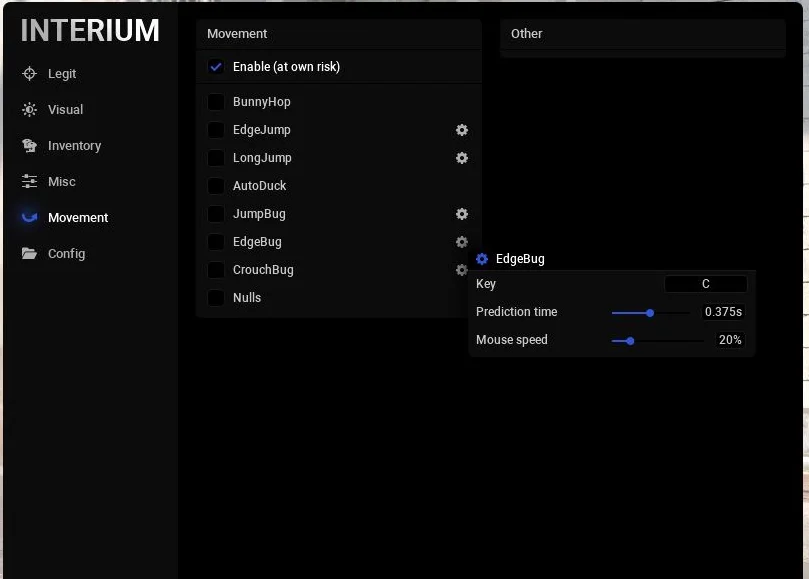
Task: Click the Legit crosshair icon in sidebar
Action: tap(29, 74)
